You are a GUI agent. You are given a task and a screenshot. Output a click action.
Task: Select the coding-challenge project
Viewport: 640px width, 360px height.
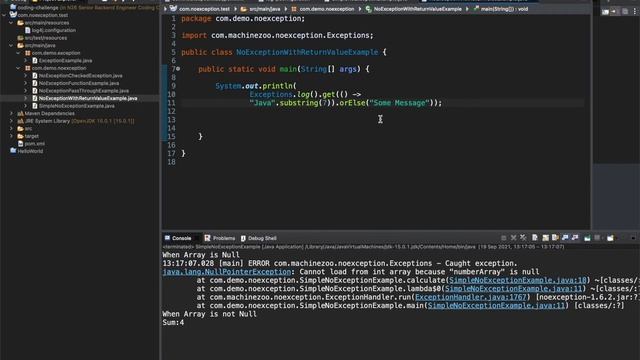[38, 8]
